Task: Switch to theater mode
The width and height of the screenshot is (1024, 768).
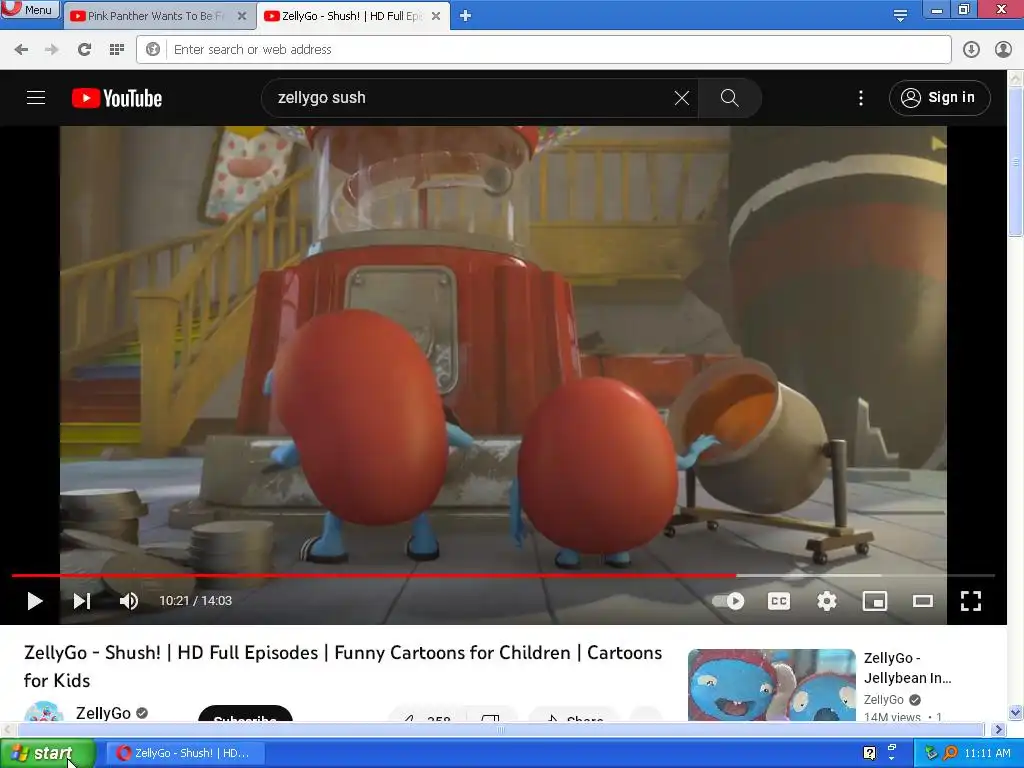Action: click(923, 601)
